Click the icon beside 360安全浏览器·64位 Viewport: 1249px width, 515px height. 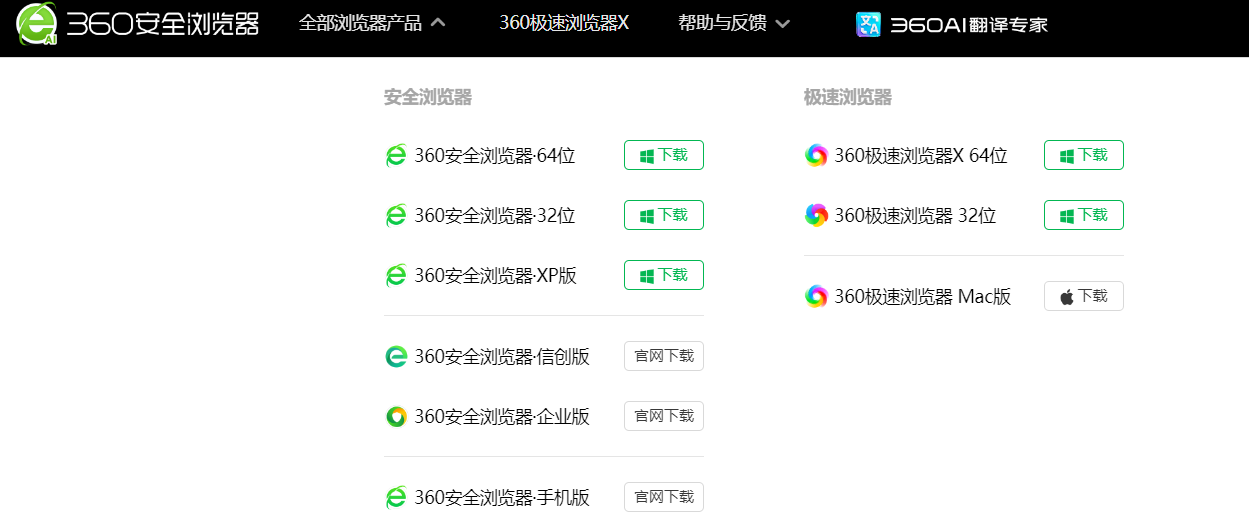396,156
